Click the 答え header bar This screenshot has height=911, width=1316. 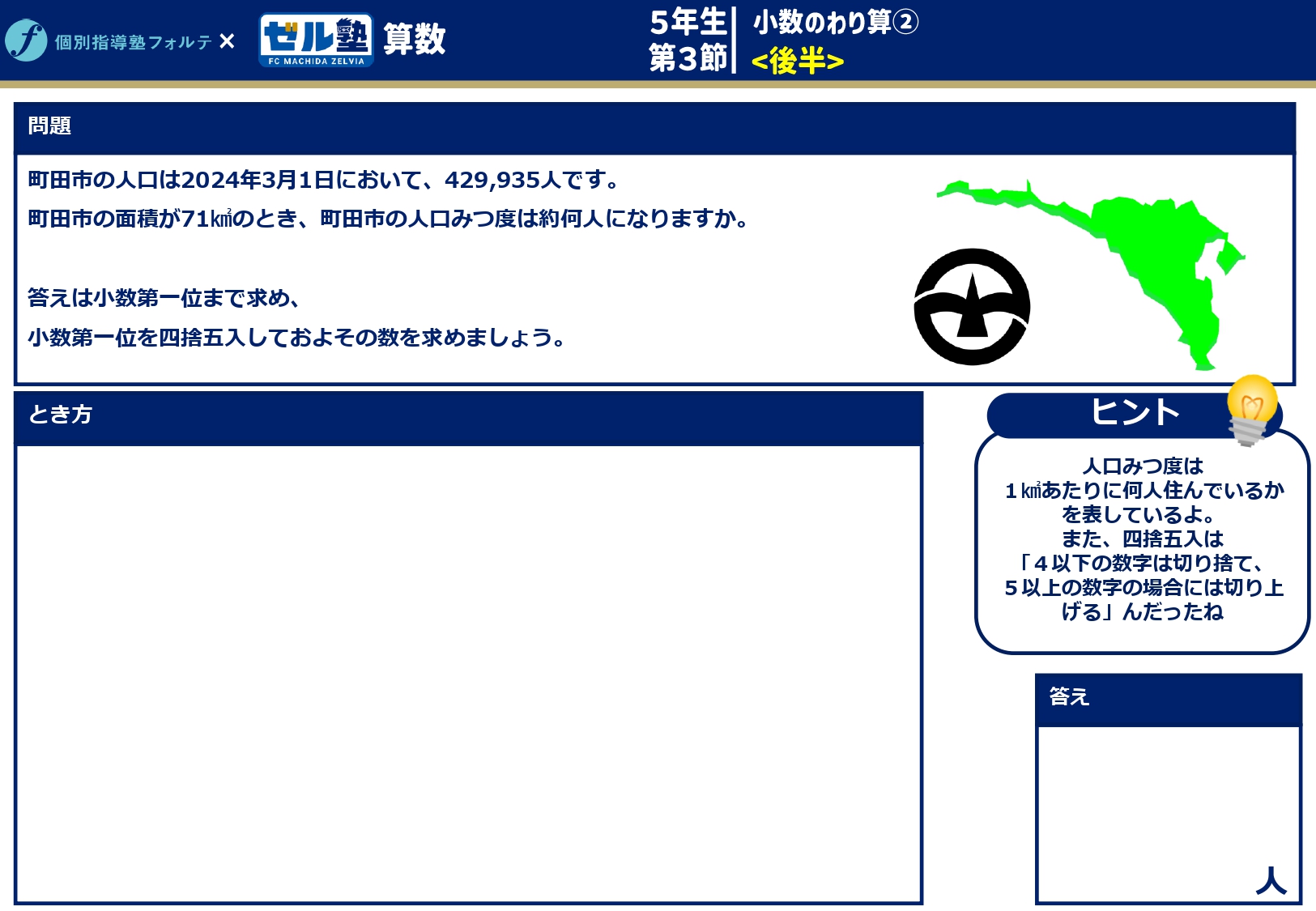[1168, 698]
